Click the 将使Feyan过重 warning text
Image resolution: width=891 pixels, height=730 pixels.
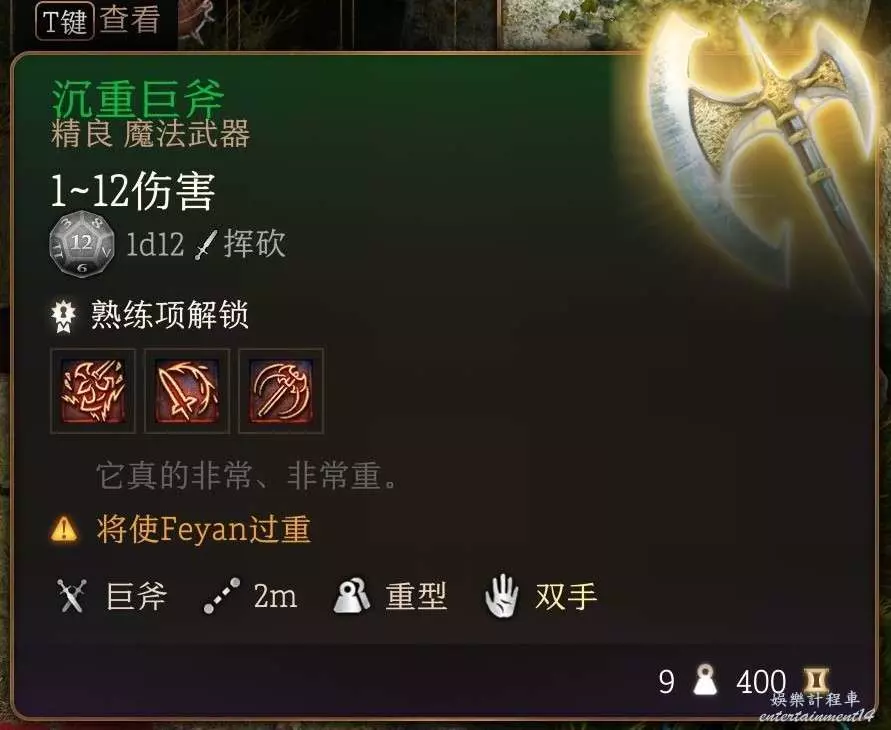[x=204, y=529]
